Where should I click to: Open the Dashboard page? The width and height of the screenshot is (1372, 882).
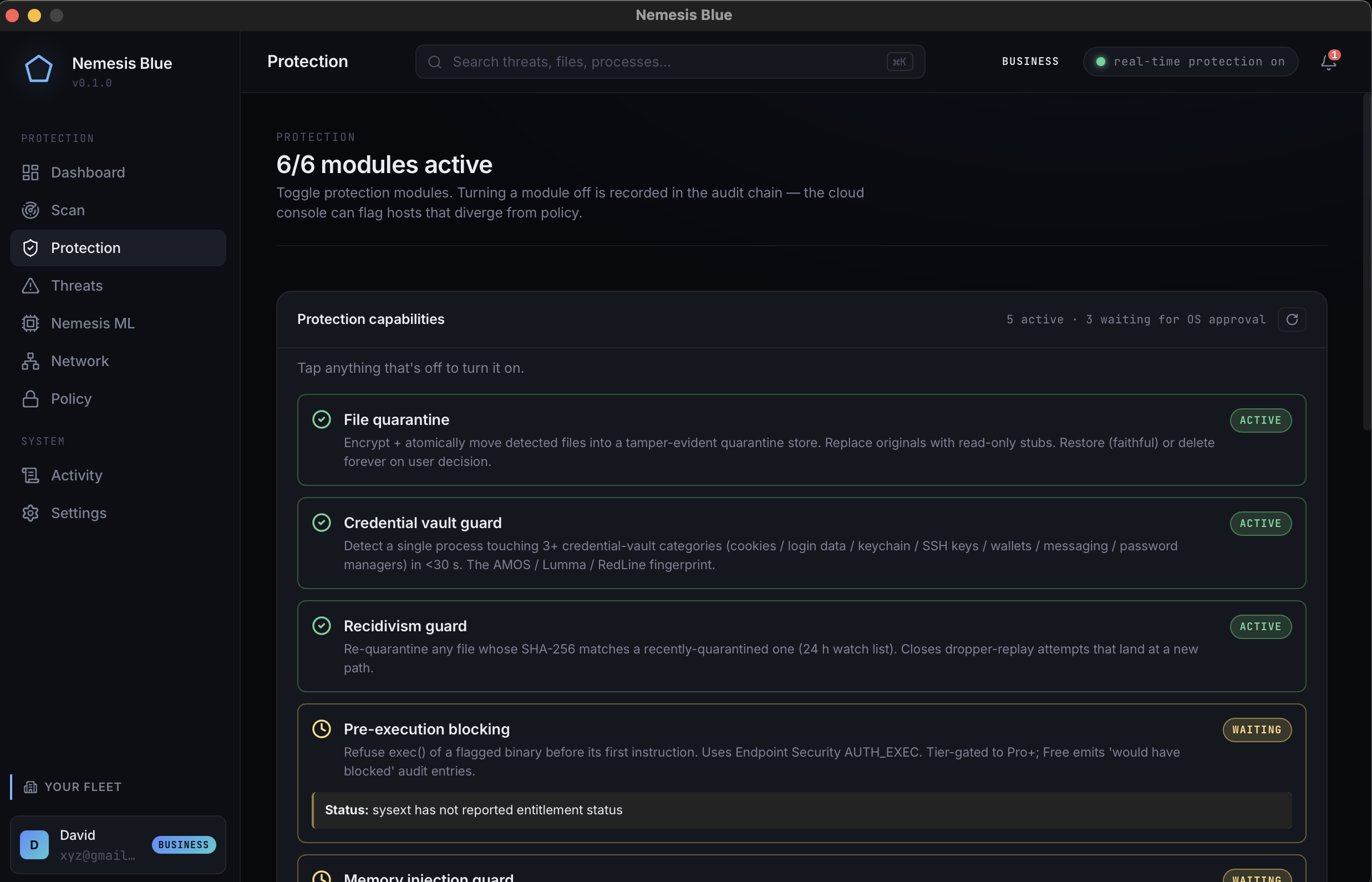click(118, 173)
